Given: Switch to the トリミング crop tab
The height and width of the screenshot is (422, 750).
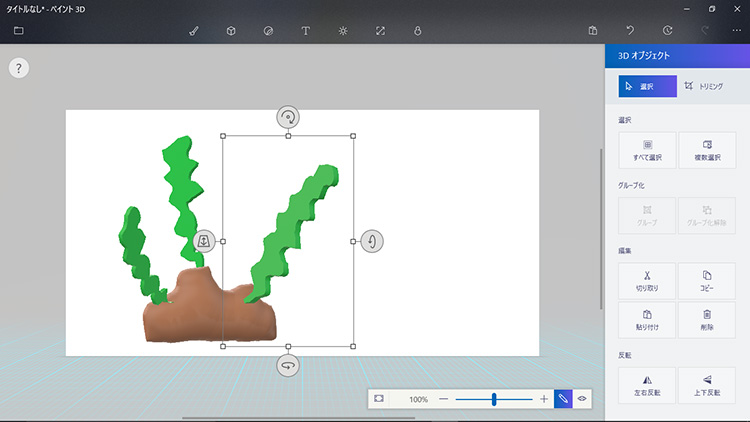Looking at the screenshot, I should tap(704, 87).
